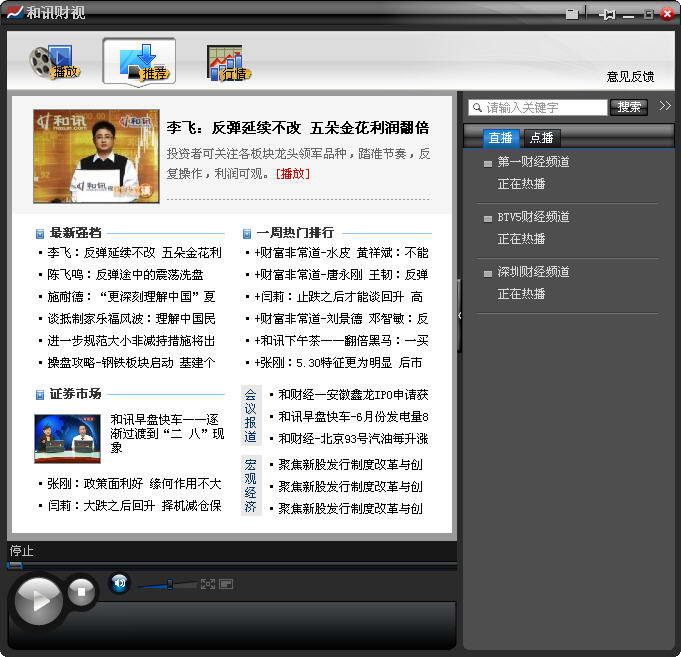The height and width of the screenshot is (657, 681).
Task: Switch to the 点播 on-demand tab
Action: [x=542, y=138]
